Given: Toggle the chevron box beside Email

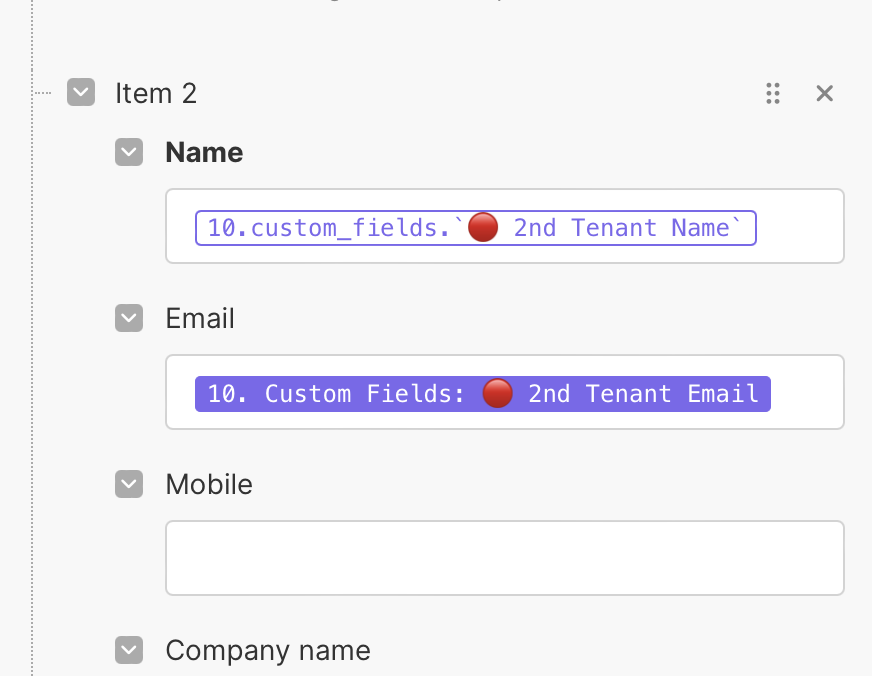Looking at the screenshot, I should [129, 318].
